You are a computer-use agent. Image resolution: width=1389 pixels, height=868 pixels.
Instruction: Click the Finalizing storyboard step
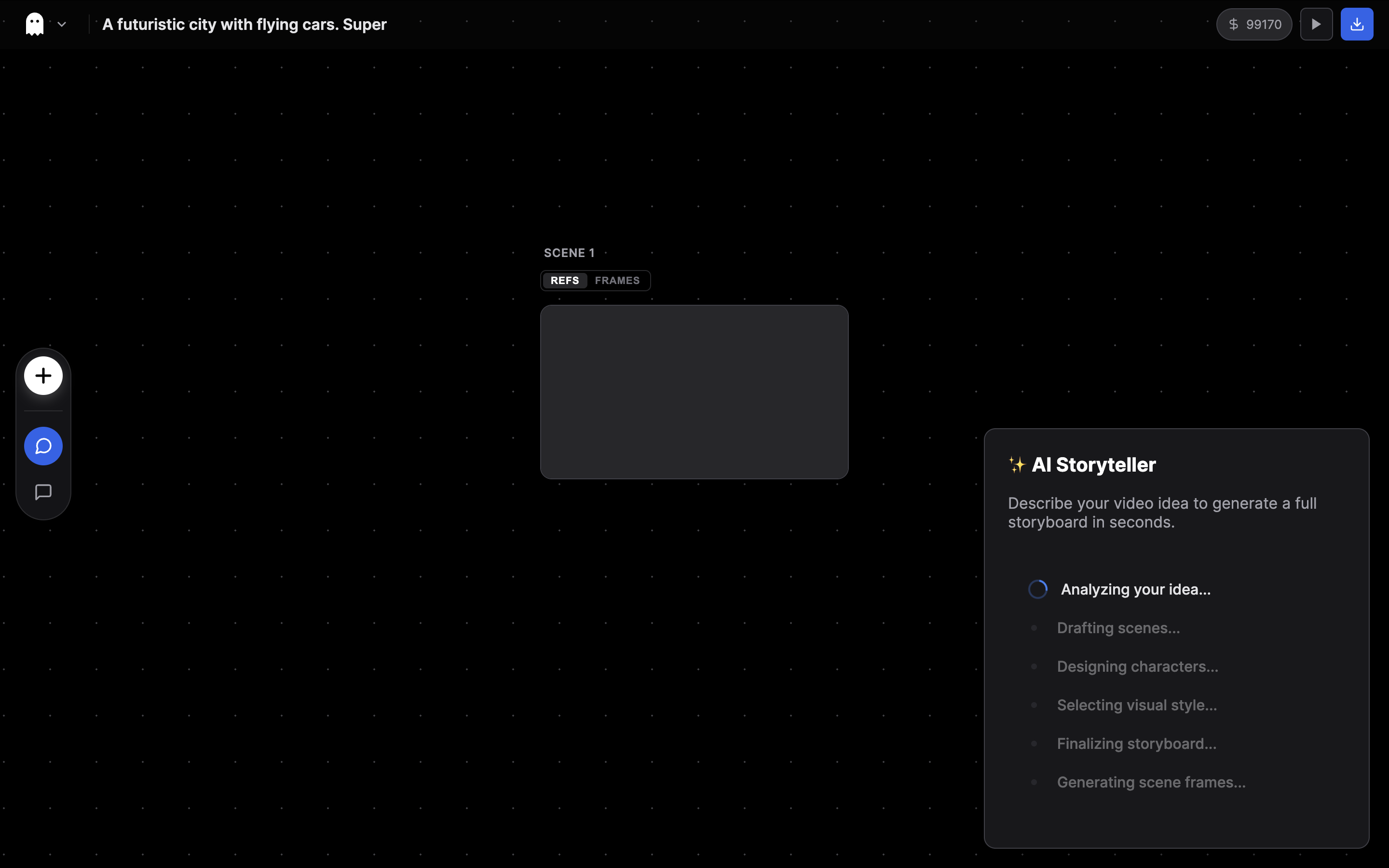1136,744
